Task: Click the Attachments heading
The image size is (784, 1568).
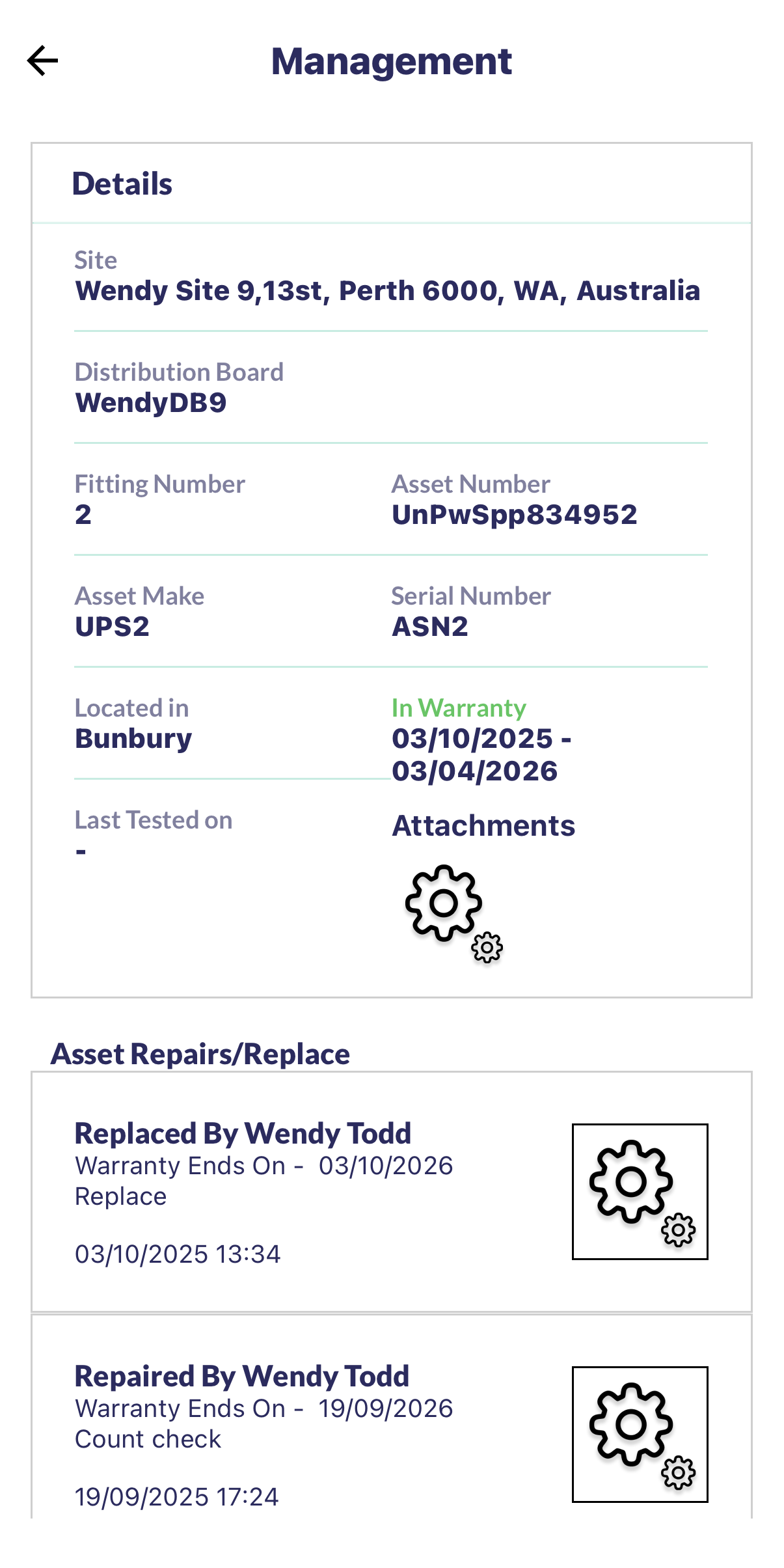Action: coord(483,826)
